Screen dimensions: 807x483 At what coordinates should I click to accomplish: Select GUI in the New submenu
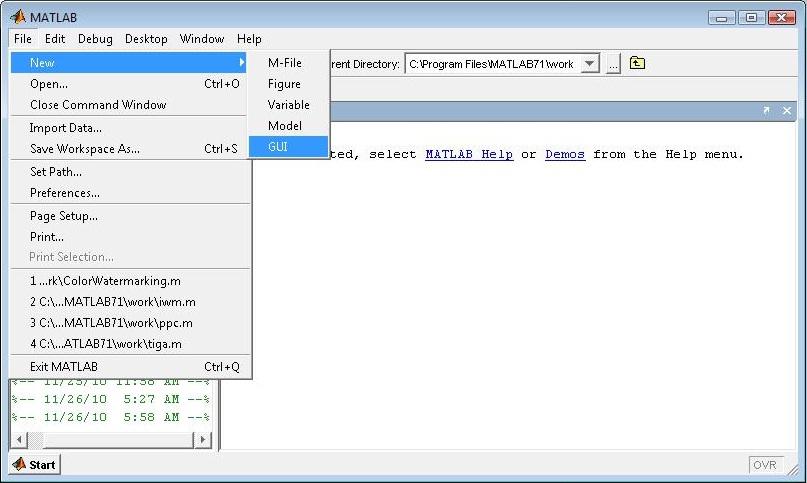coord(288,147)
